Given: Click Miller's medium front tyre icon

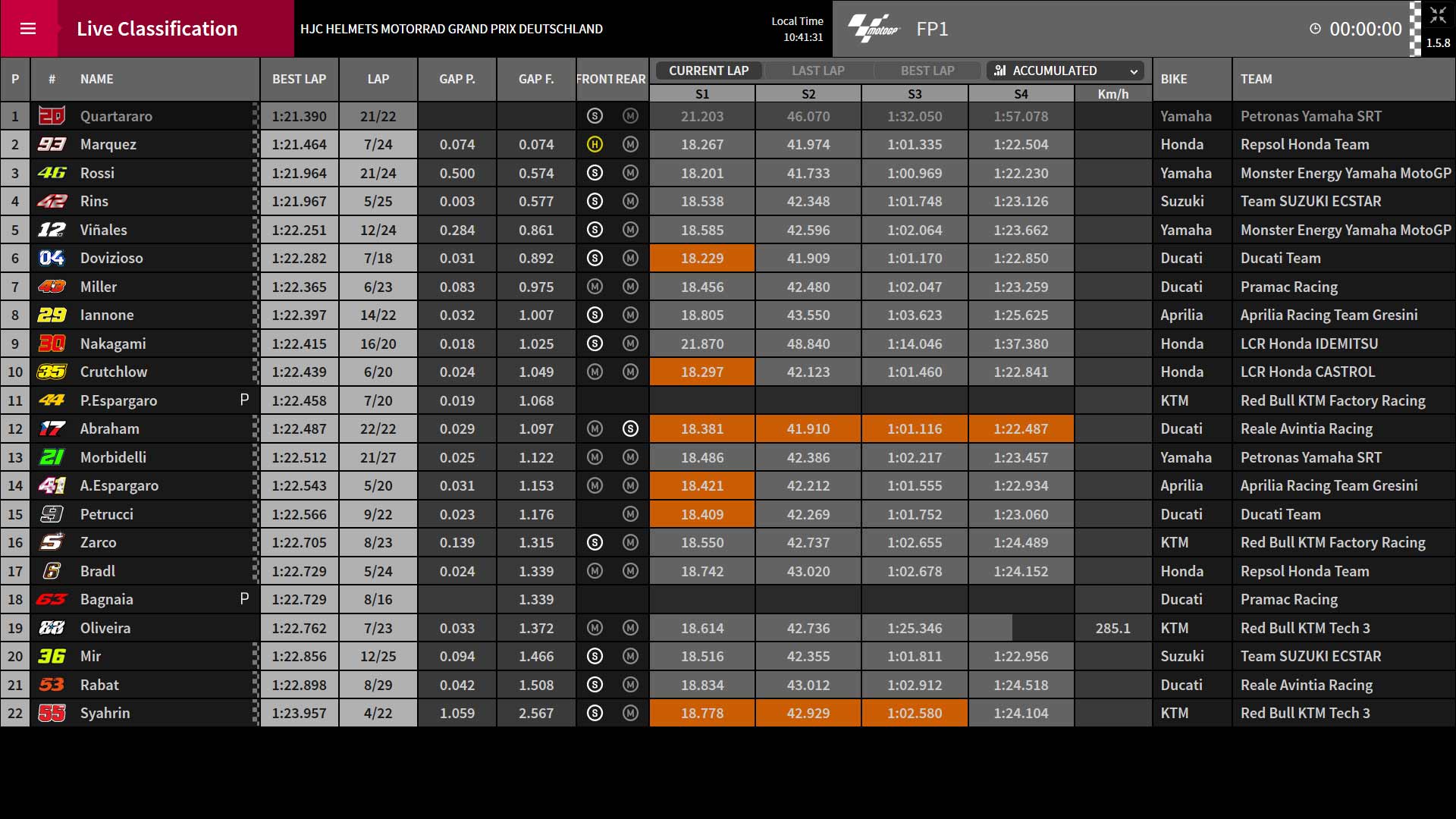Looking at the screenshot, I should [x=595, y=287].
